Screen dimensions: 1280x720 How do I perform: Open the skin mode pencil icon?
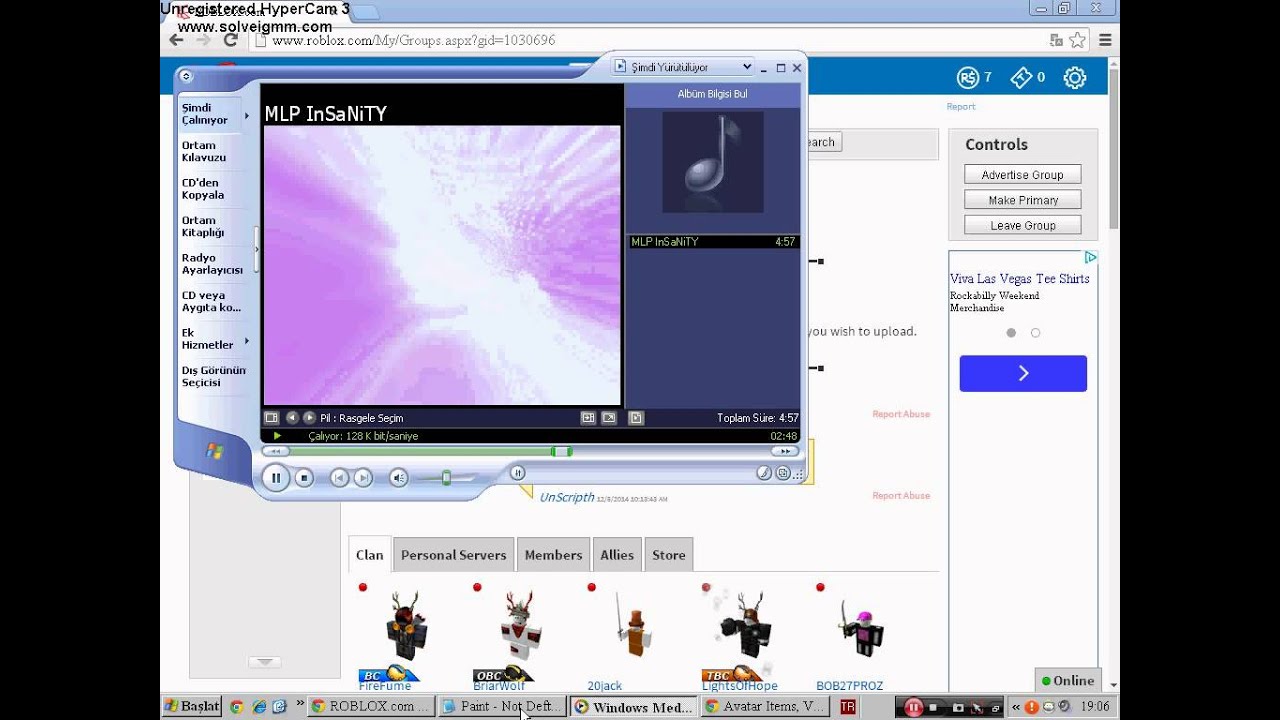pos(764,473)
